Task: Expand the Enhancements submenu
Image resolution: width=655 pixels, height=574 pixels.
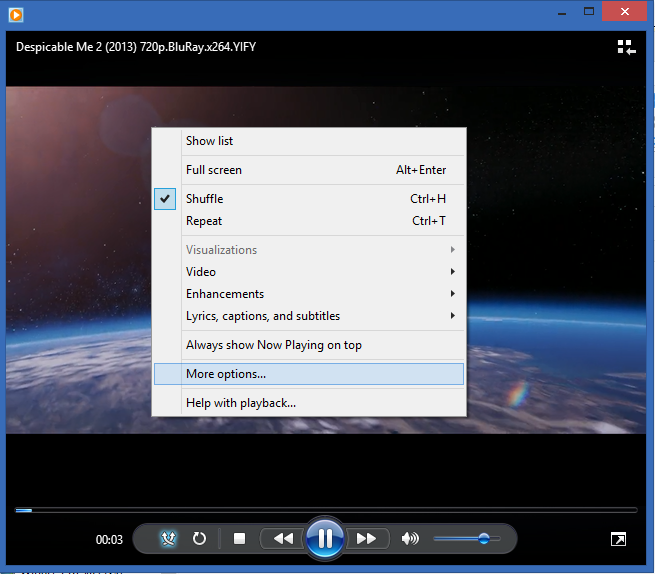Action: (x=309, y=294)
